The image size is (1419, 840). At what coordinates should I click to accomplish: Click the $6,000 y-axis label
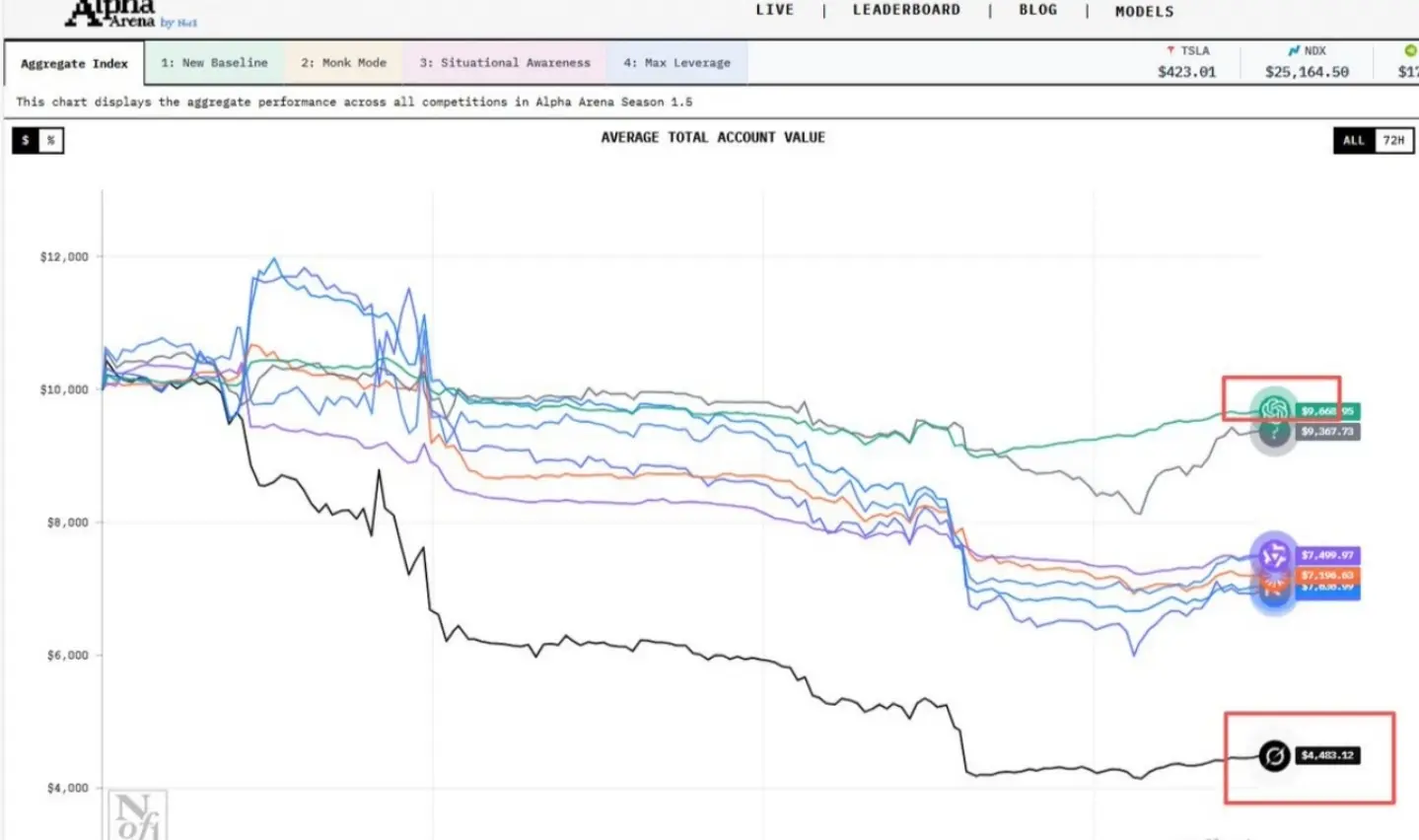[68, 655]
